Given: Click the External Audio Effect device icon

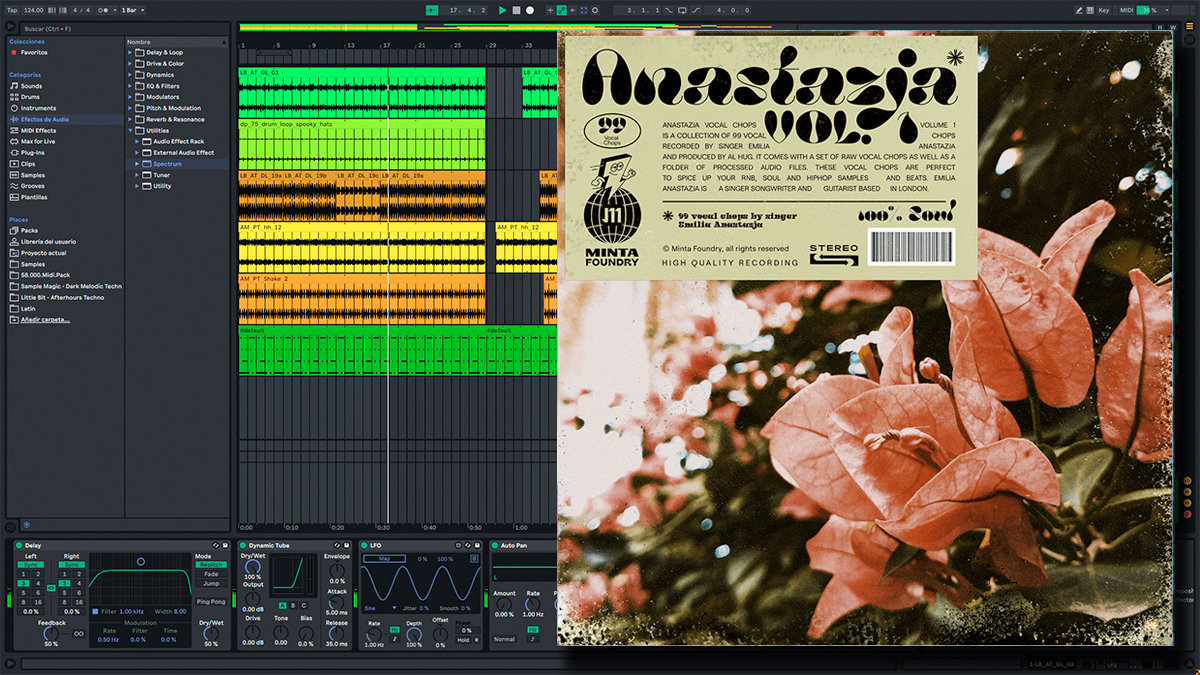Looking at the screenshot, I should click(147, 152).
